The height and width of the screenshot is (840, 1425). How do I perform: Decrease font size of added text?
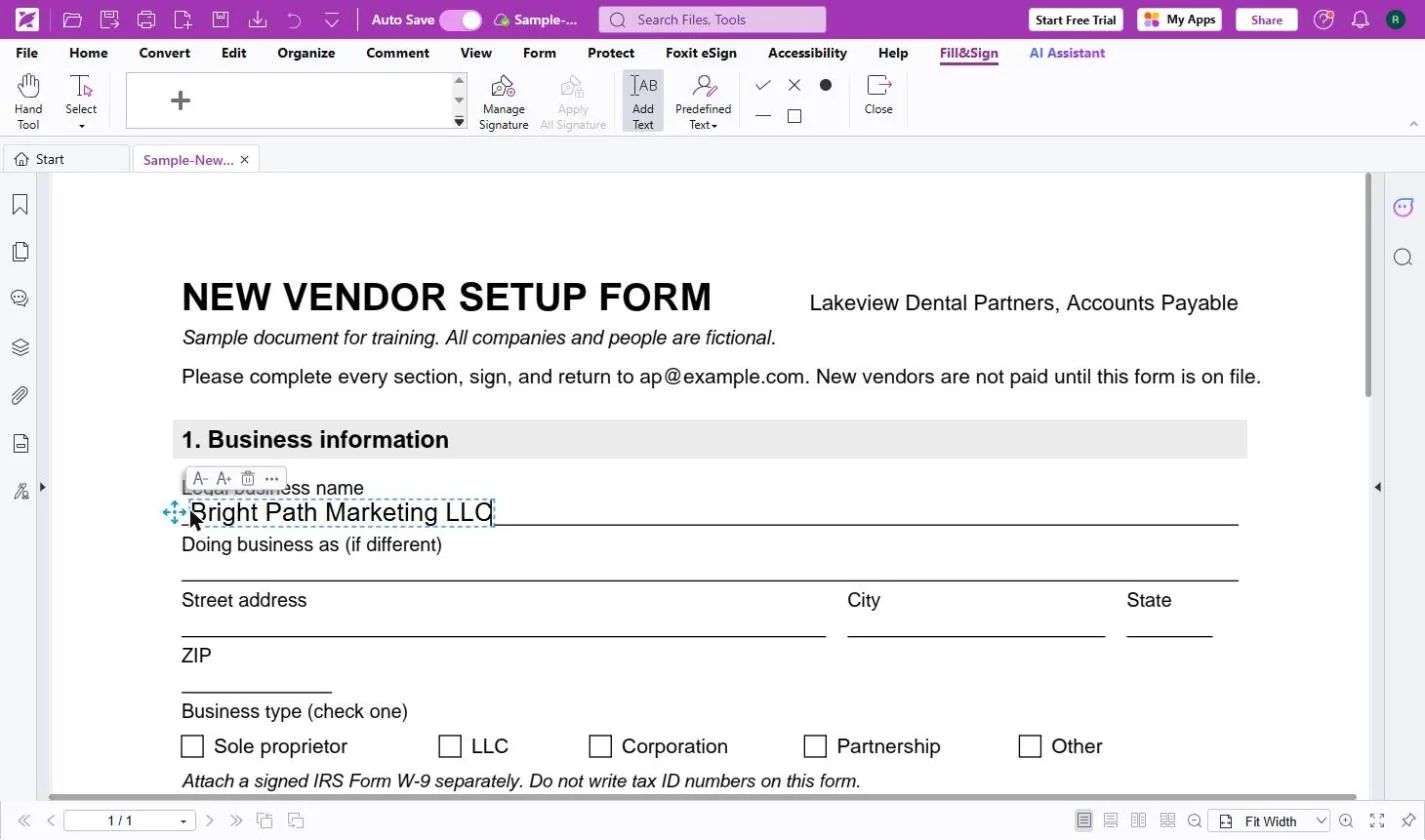click(x=200, y=479)
